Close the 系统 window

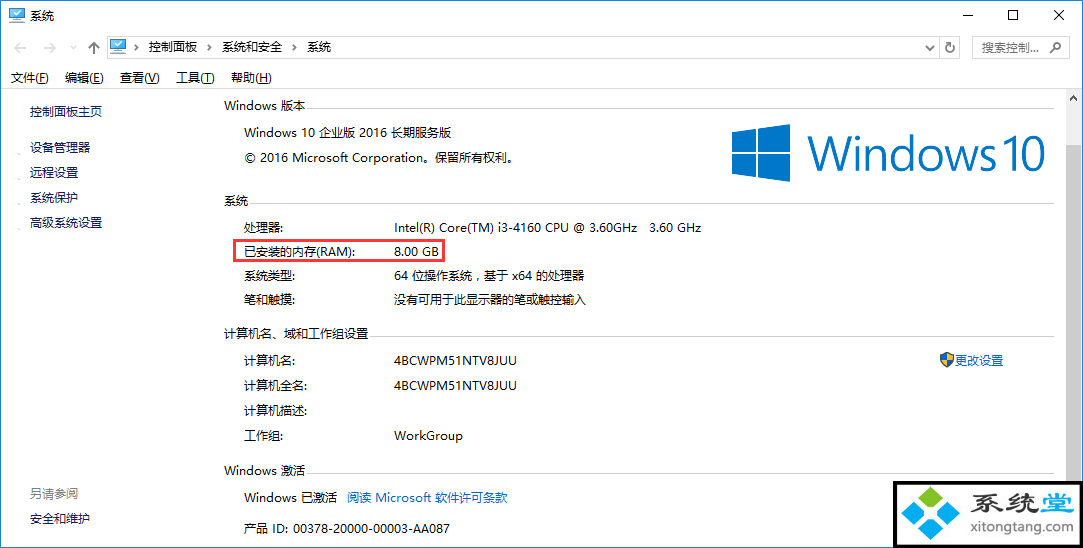point(1058,15)
